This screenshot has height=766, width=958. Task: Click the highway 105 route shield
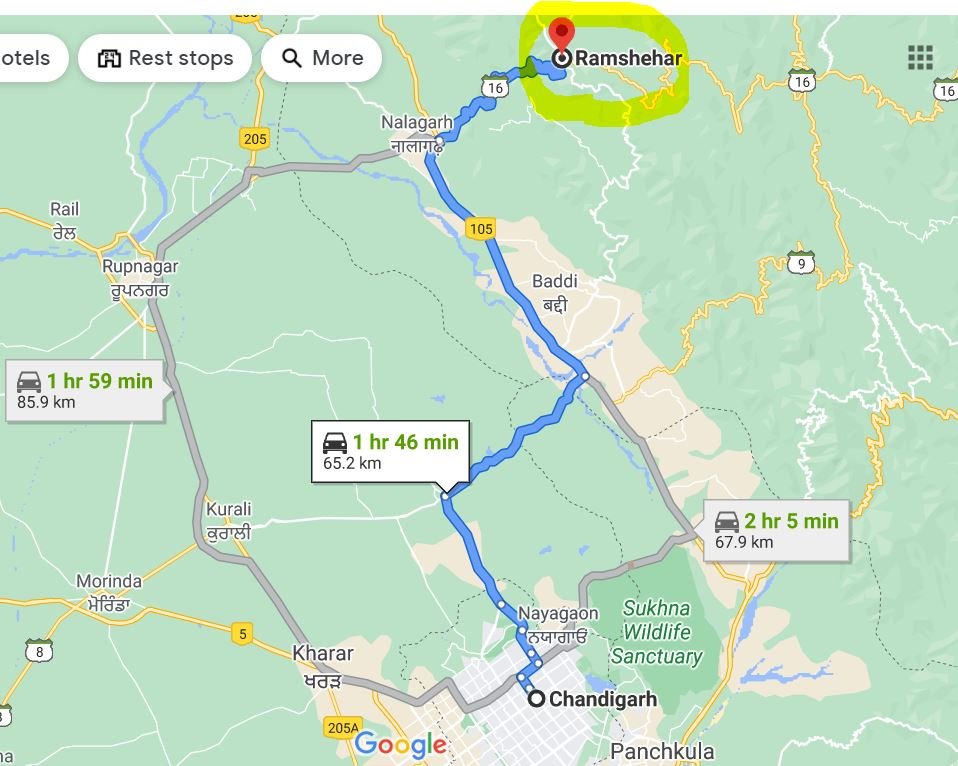(481, 228)
